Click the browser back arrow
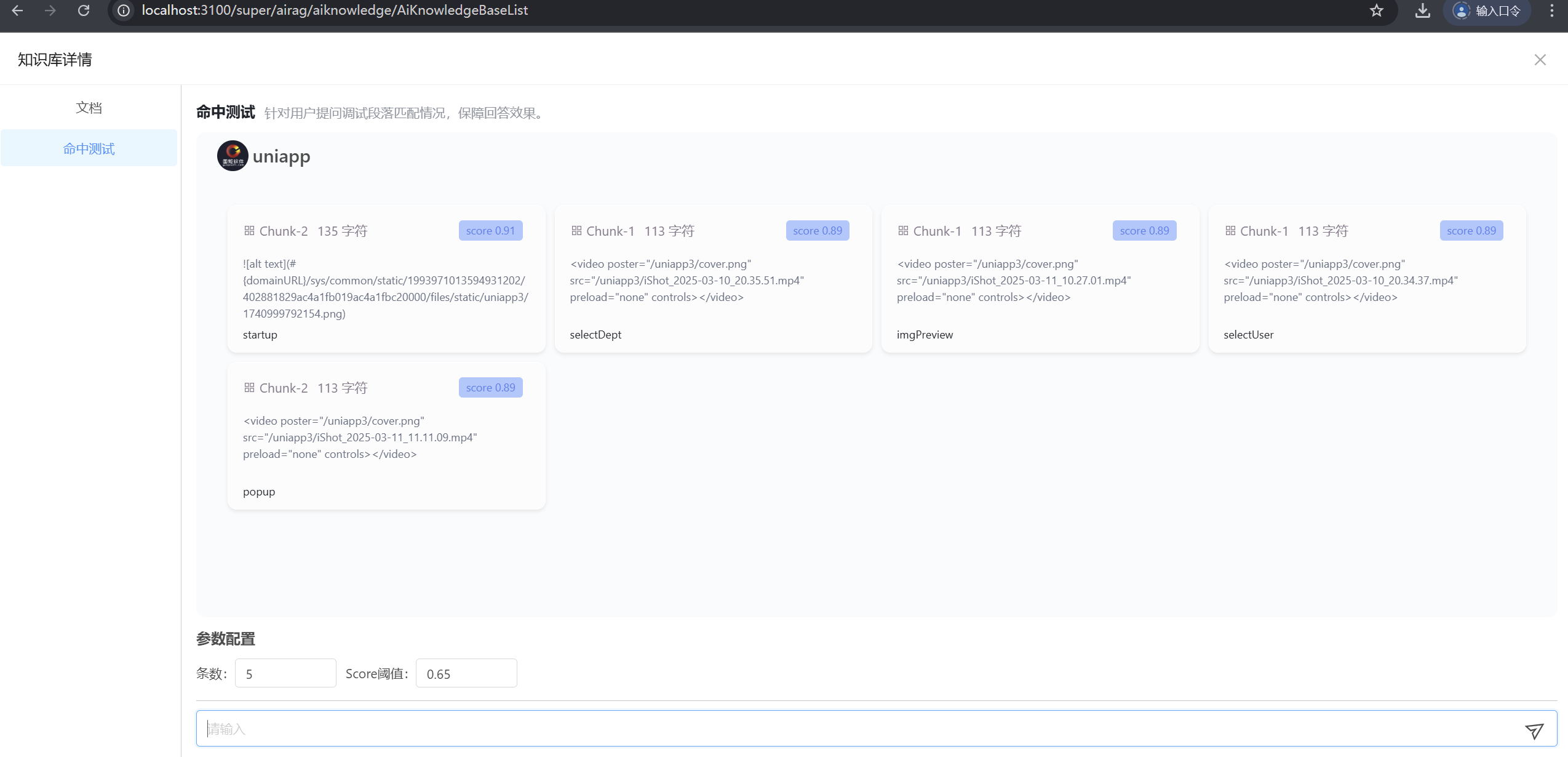This screenshot has width=1568, height=757. pos(17,10)
